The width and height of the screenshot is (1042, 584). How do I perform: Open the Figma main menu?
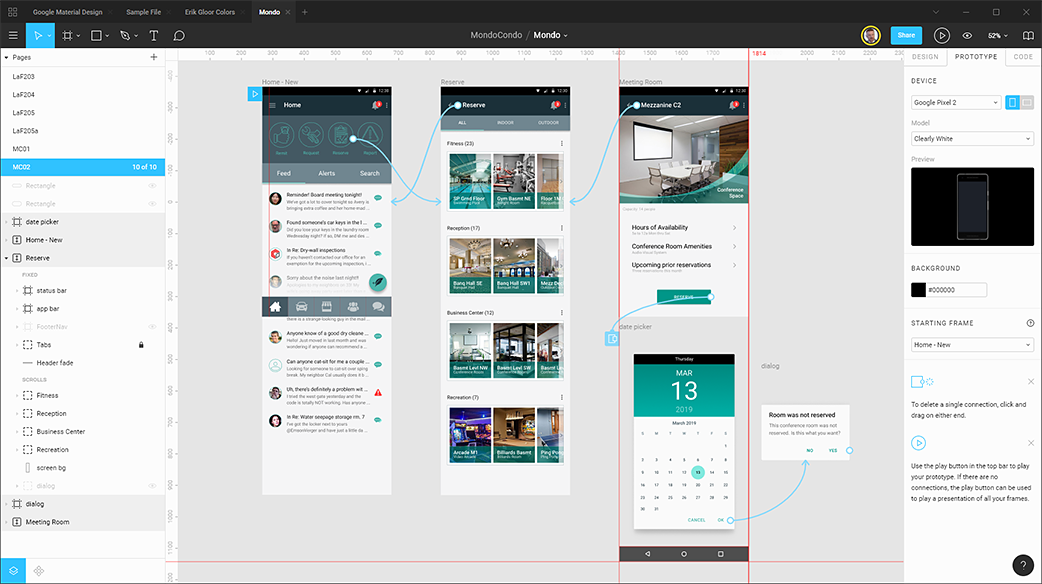click(12, 35)
